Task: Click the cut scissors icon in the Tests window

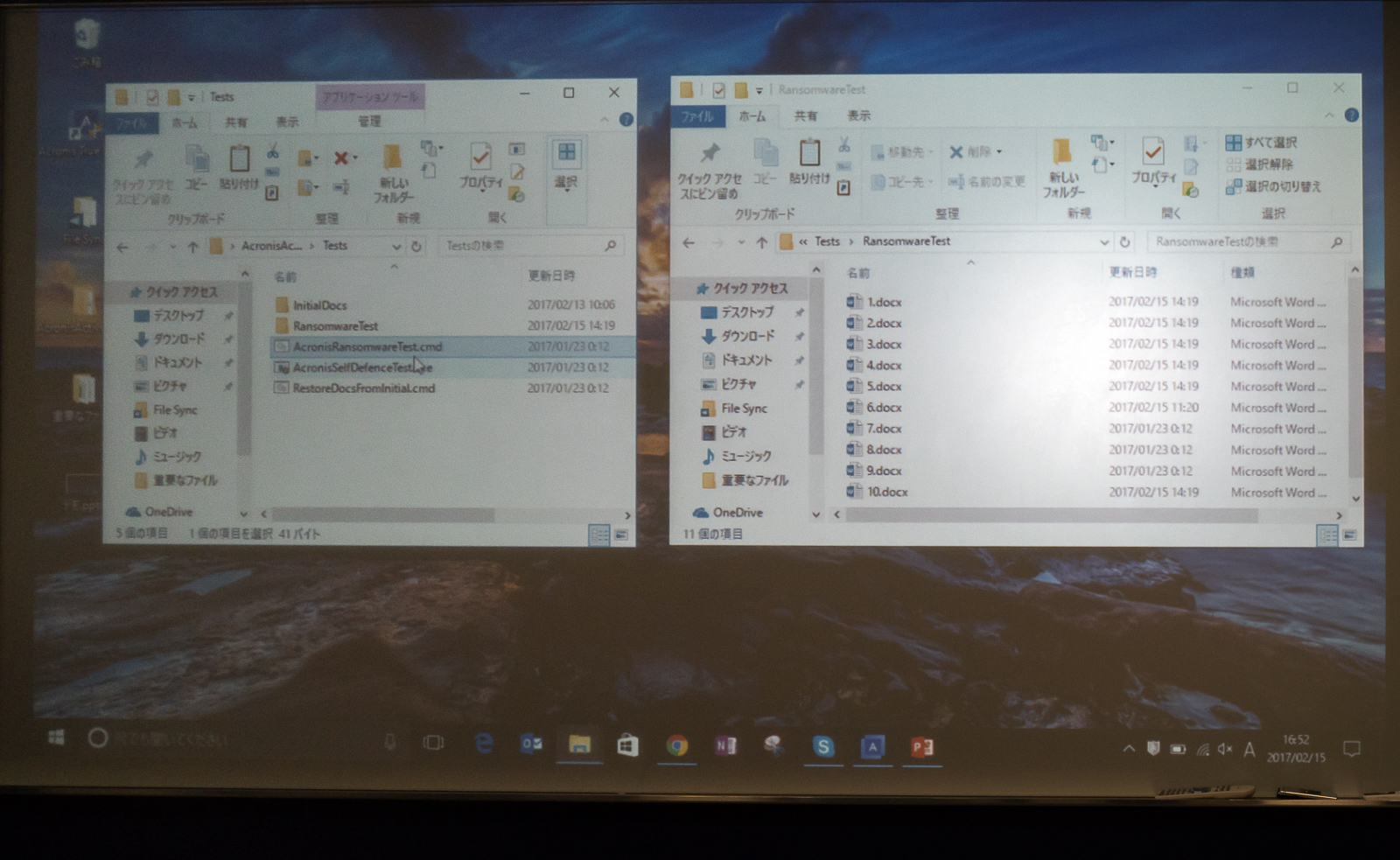Action: coord(273,150)
